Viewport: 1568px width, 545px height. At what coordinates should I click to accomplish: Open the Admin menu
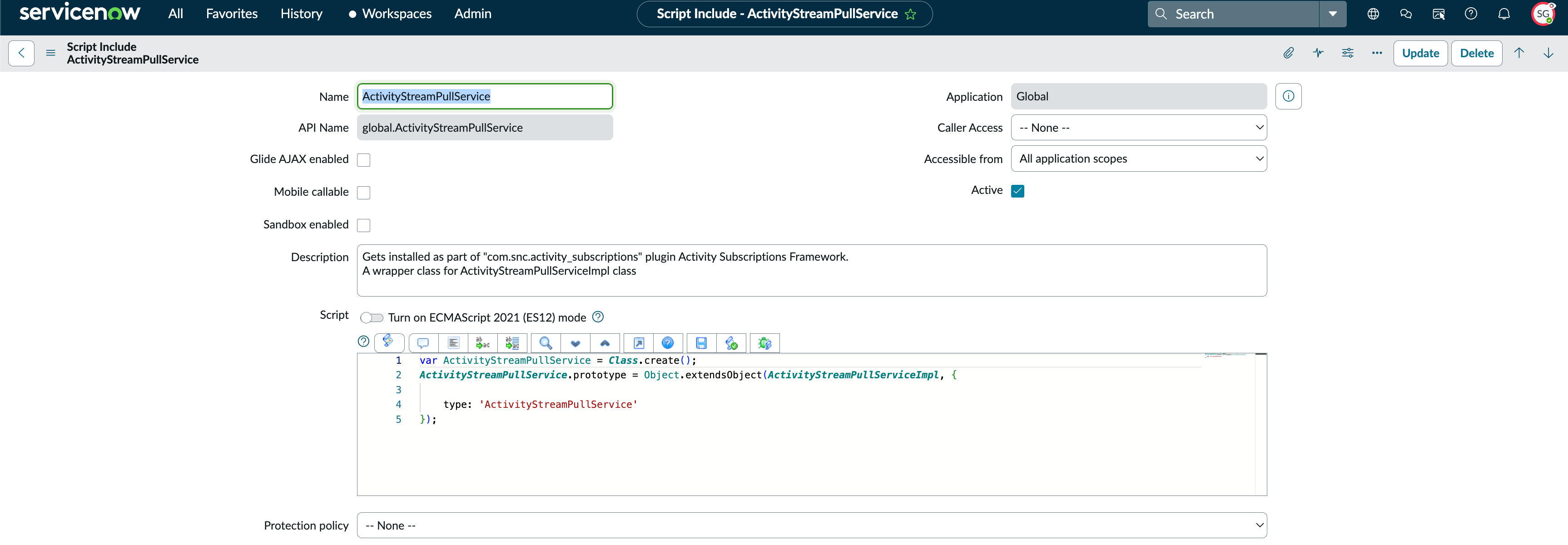[473, 13]
